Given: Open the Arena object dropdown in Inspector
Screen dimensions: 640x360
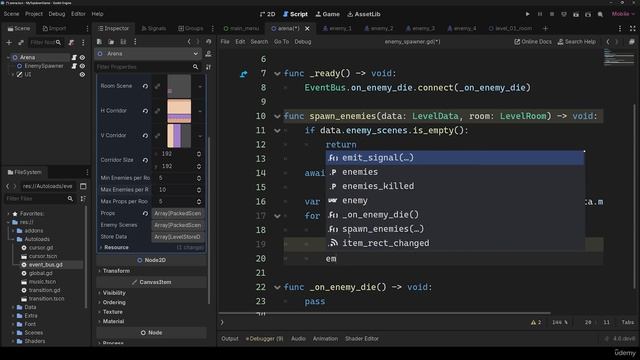Looking at the screenshot, I should (148, 54).
